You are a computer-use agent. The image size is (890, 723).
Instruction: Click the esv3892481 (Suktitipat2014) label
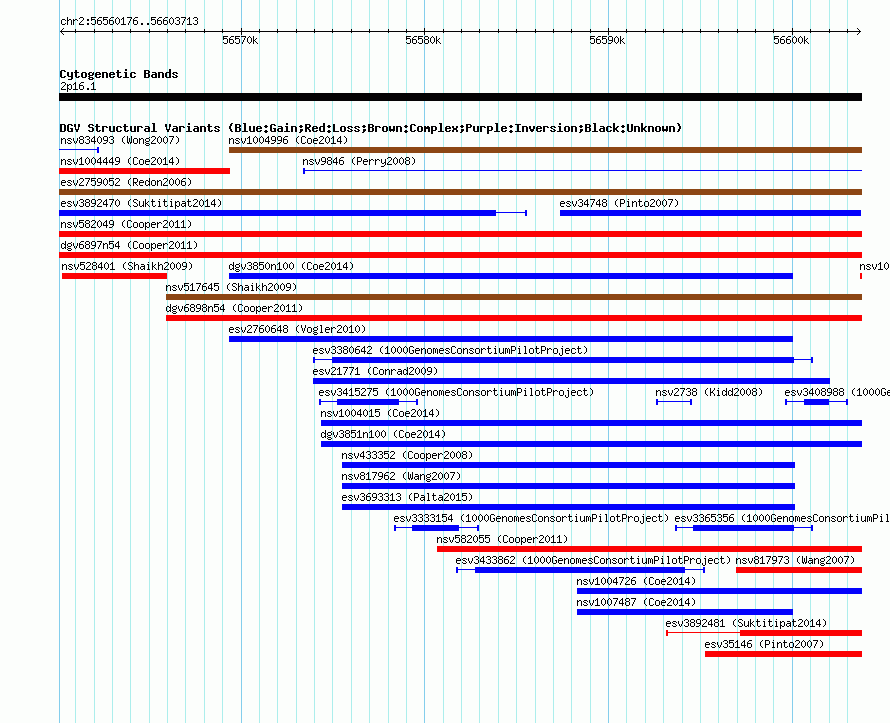[746, 623]
